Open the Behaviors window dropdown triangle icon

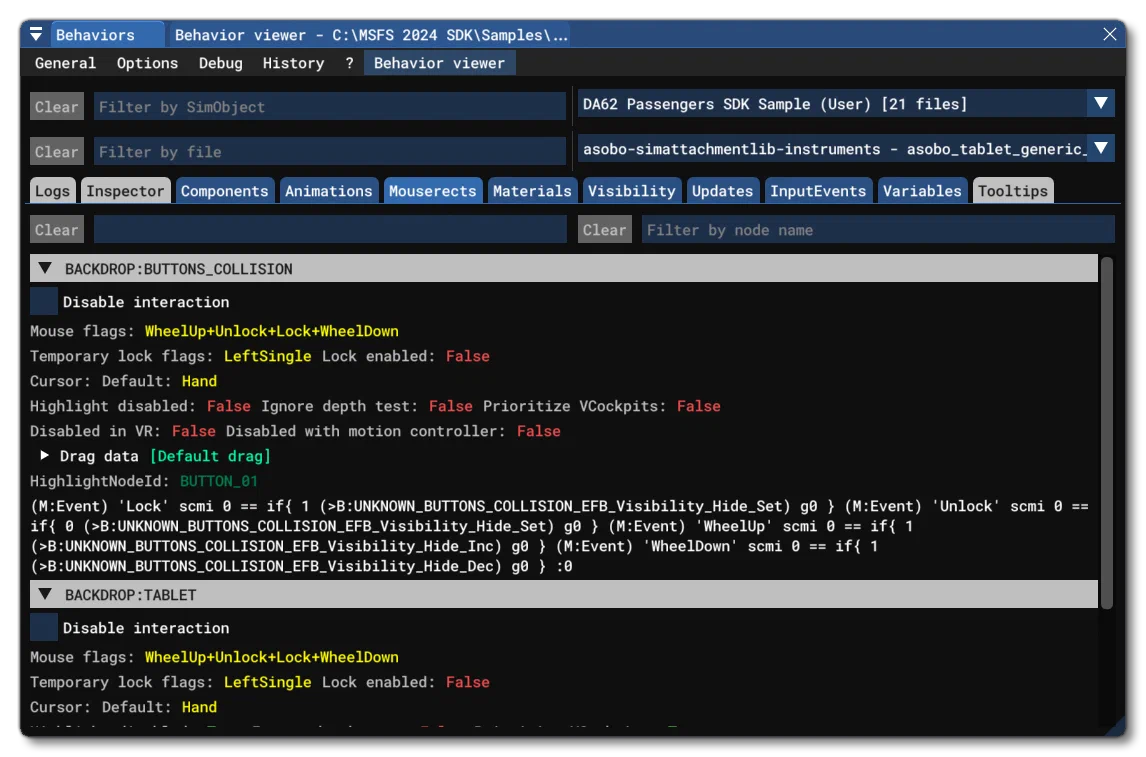tap(36, 34)
